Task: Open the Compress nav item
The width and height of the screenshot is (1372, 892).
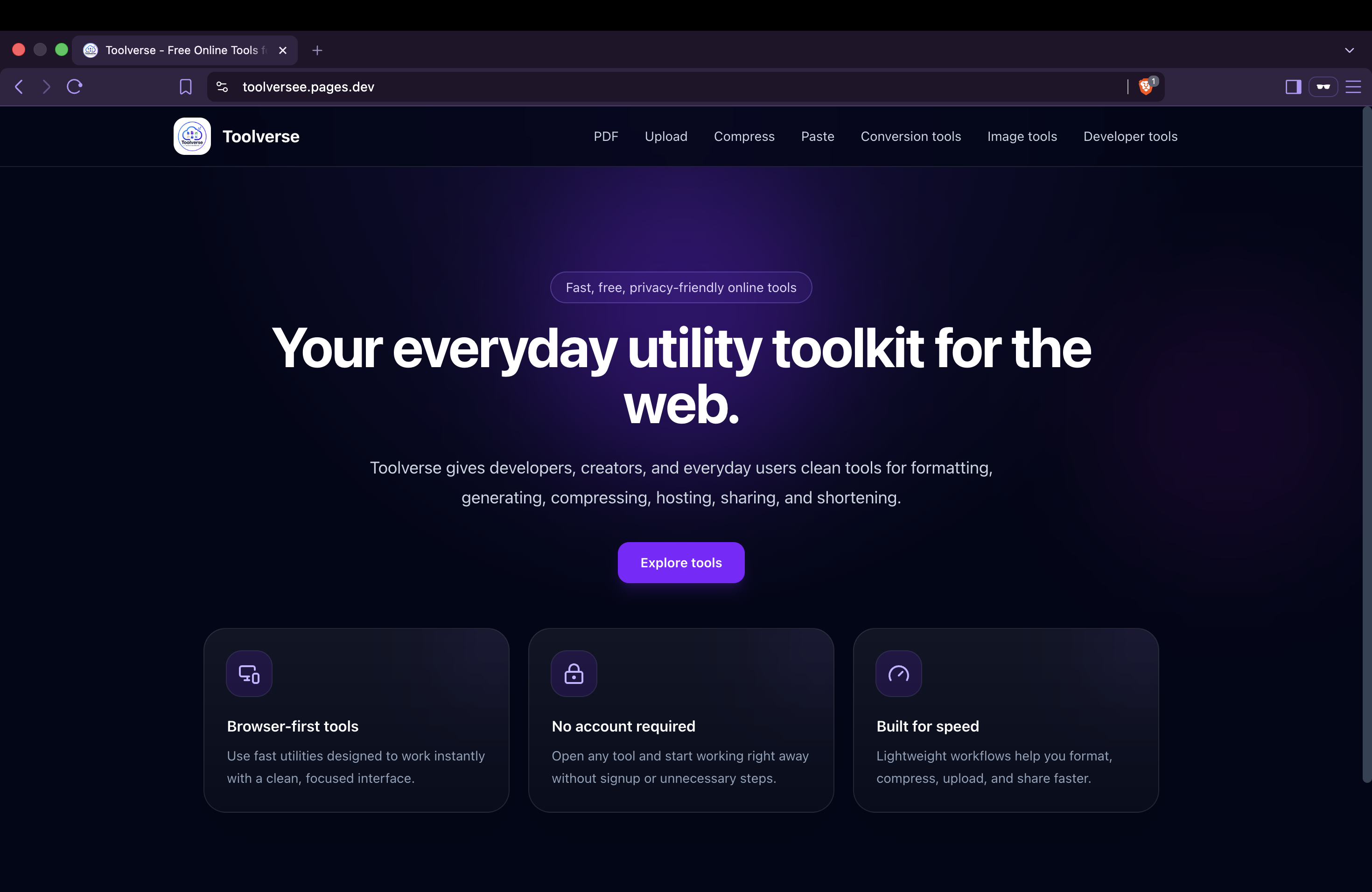Action: [744, 137]
